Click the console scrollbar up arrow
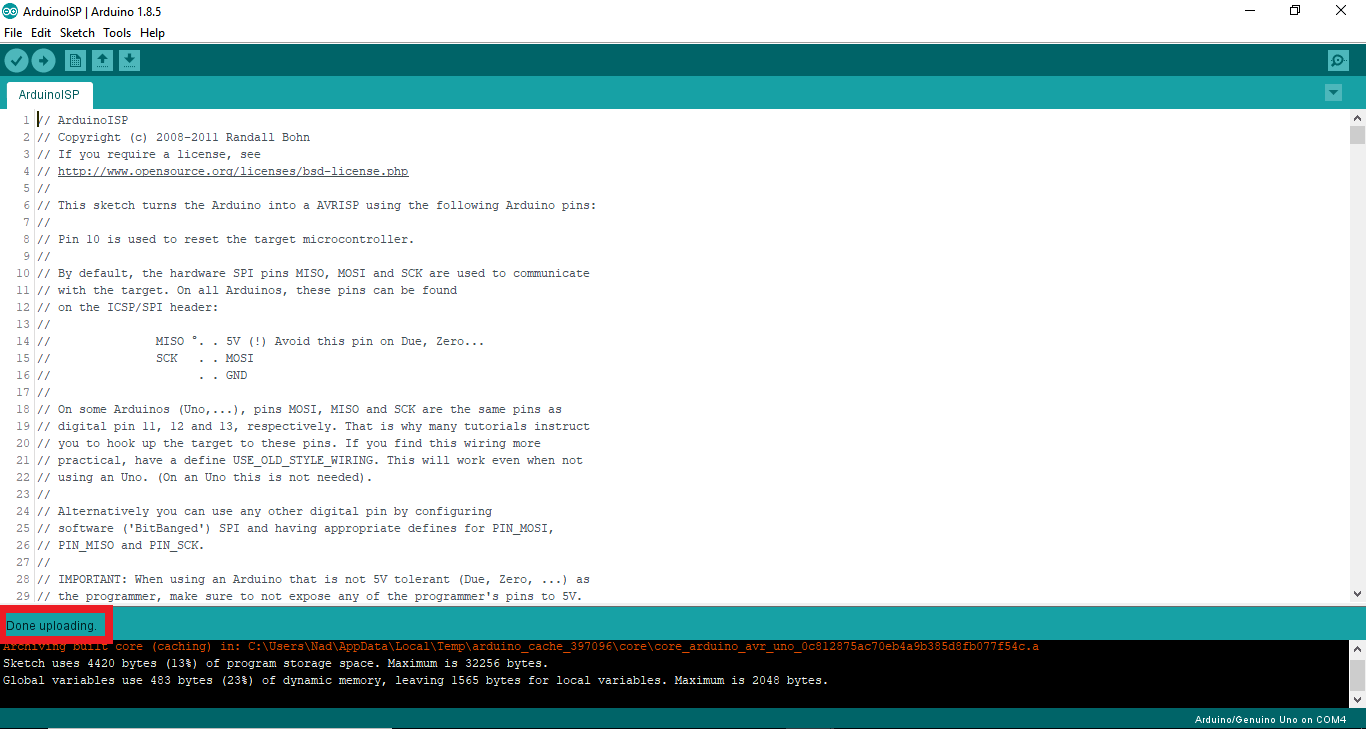 (1357, 648)
